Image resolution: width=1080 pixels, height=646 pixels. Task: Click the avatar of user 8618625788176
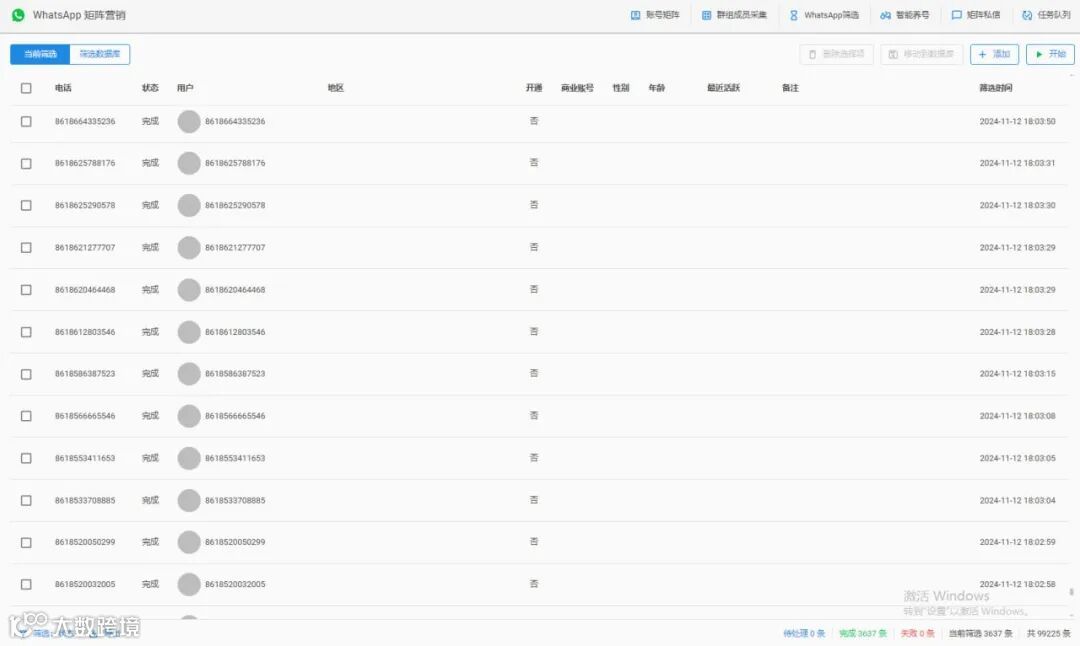point(189,163)
